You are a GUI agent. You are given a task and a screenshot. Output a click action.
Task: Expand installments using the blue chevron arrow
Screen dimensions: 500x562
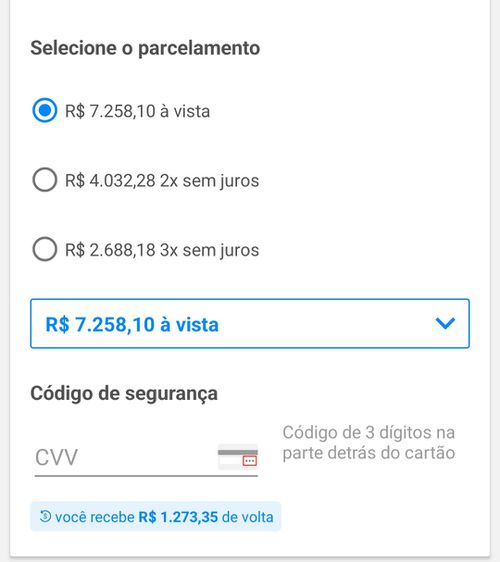coord(445,323)
